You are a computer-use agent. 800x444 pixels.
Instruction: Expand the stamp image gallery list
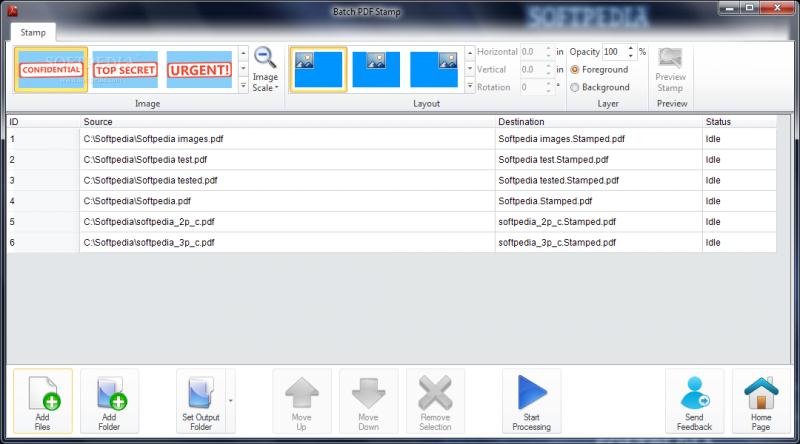[x=244, y=87]
